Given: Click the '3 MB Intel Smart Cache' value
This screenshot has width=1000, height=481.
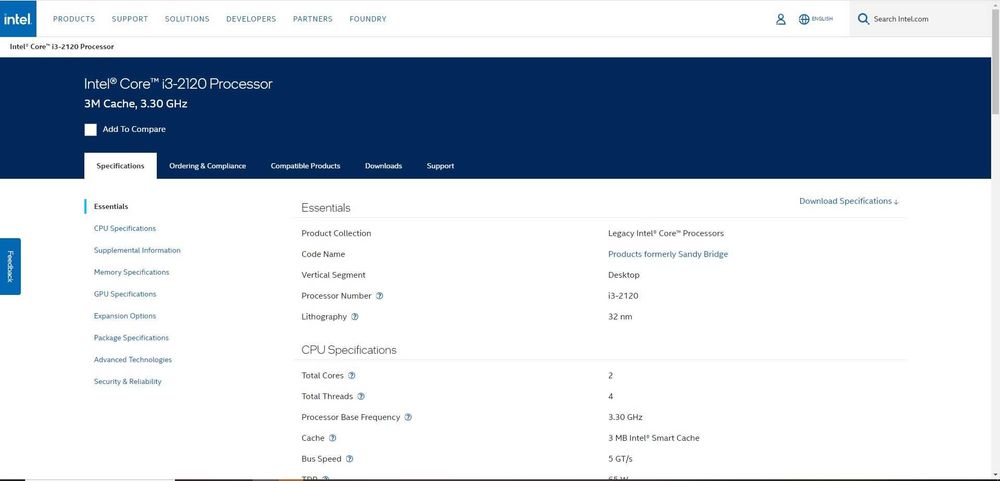Looking at the screenshot, I should (x=654, y=438).
